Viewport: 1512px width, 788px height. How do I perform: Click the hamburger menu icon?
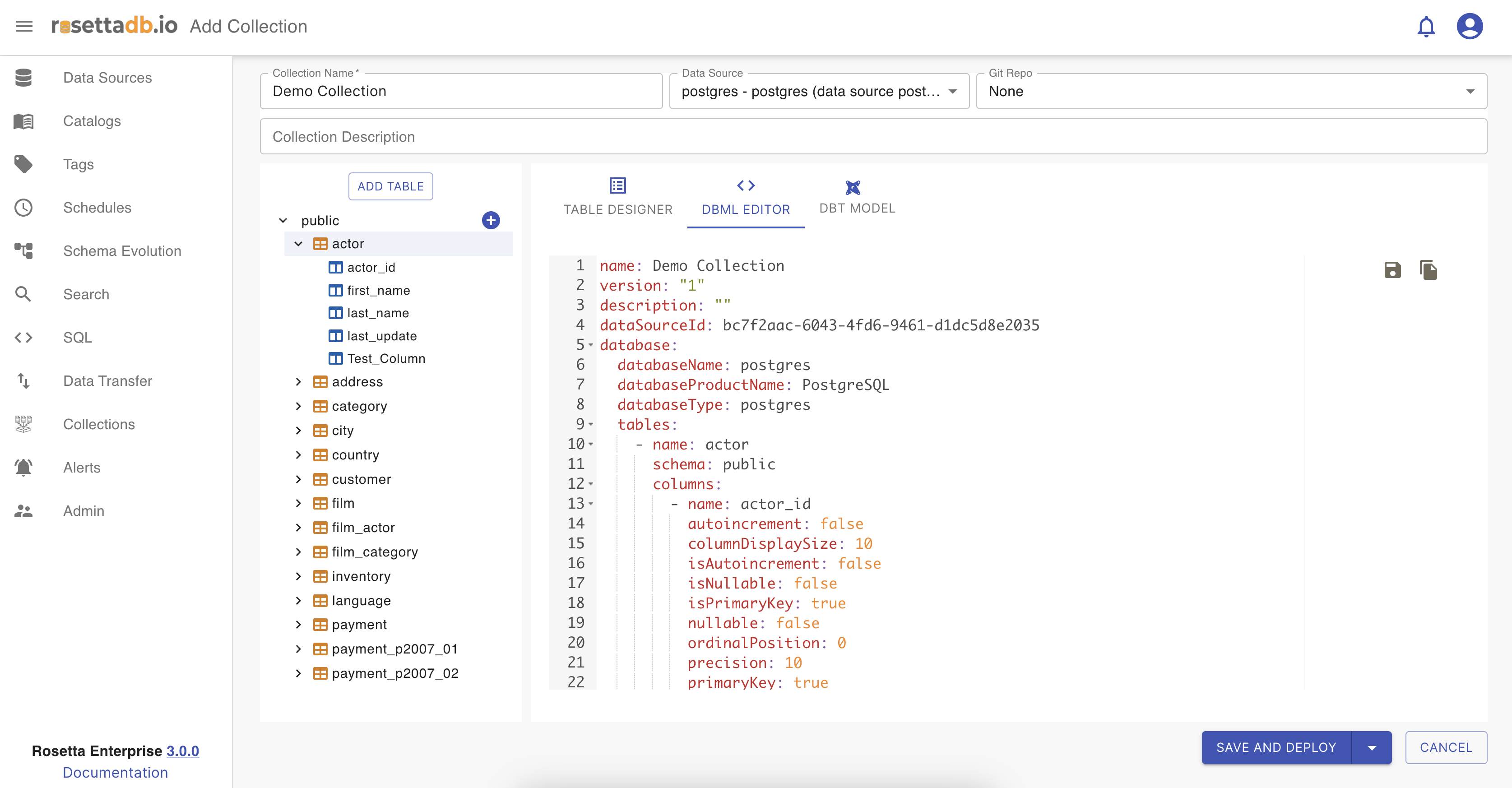[x=24, y=27]
